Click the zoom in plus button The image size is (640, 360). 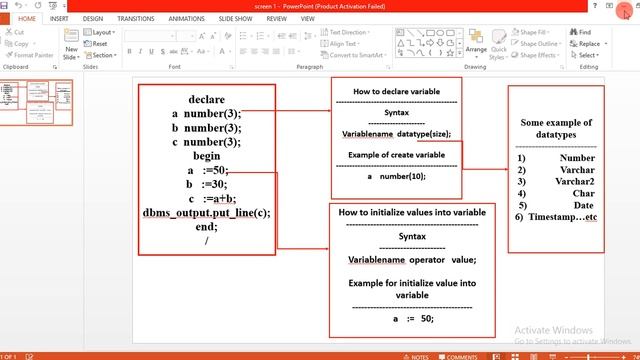(x=624, y=357)
